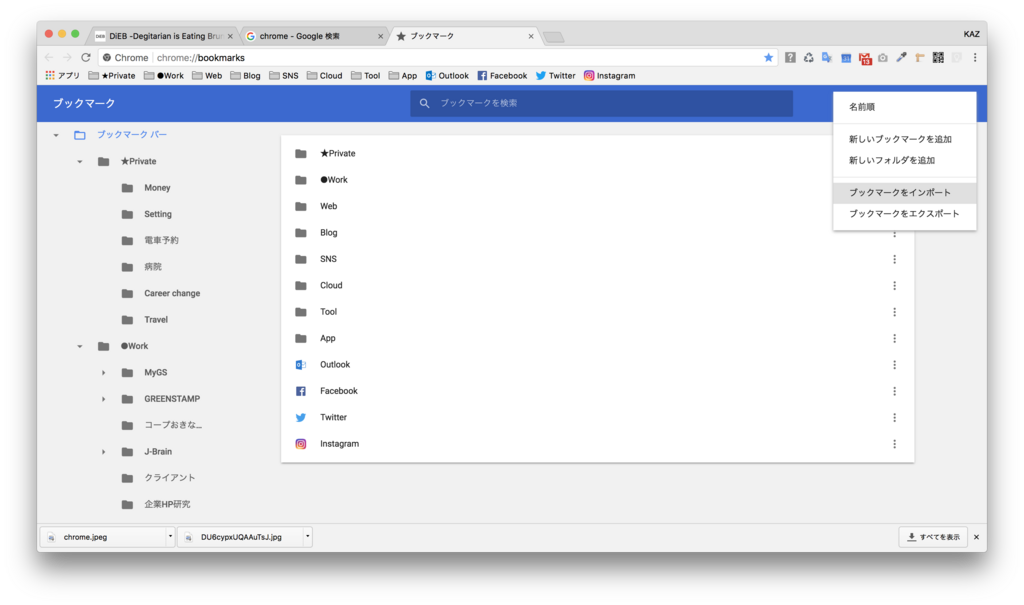Screen dimensions: 1024x605
Task: Expand the J-Brain folder
Action: tap(103, 452)
